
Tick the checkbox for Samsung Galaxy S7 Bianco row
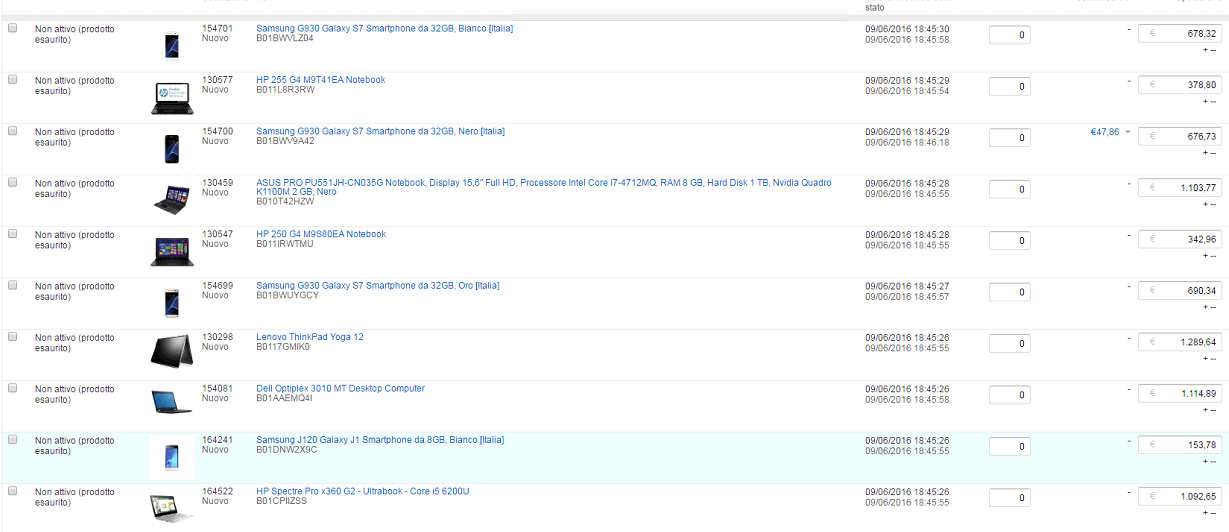pyautogui.click(x=13, y=29)
